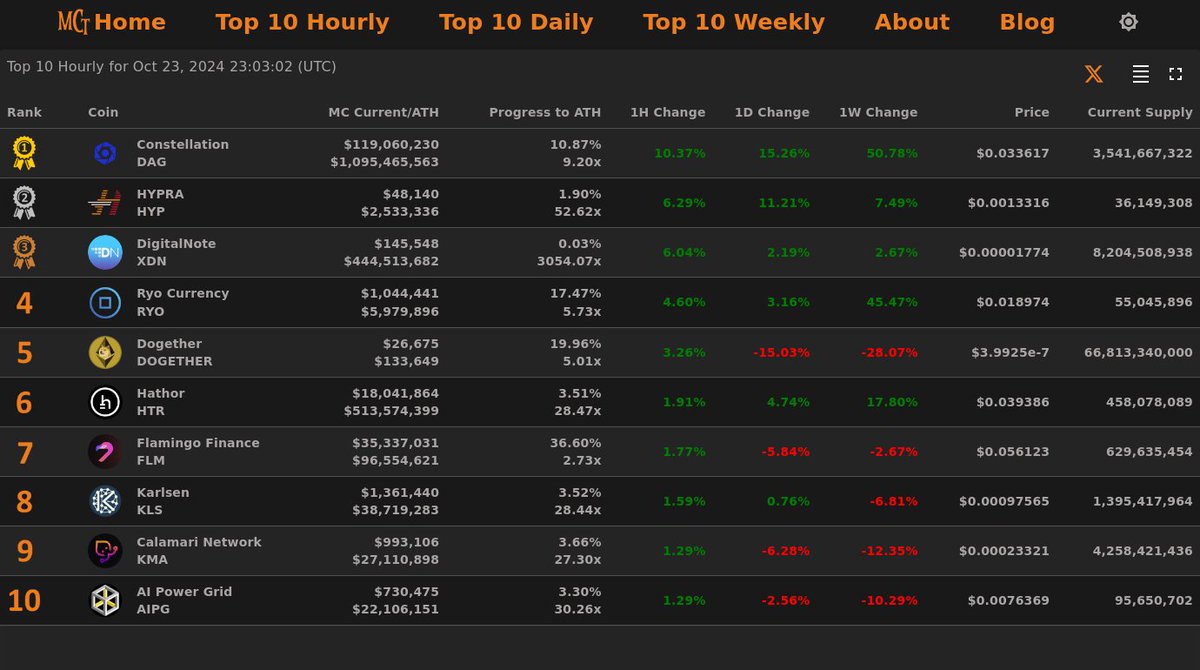
Task: Click Ryo Currency's 45.47% 1W change
Action: click(x=891, y=302)
